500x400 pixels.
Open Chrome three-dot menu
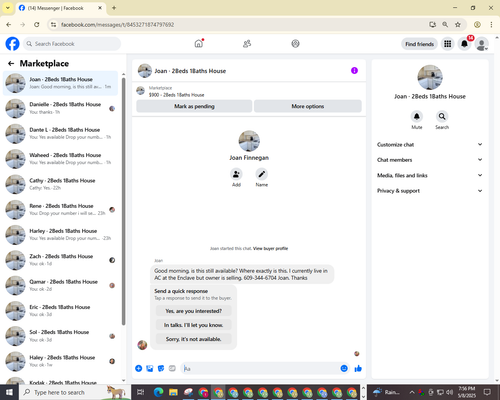tap(491, 25)
